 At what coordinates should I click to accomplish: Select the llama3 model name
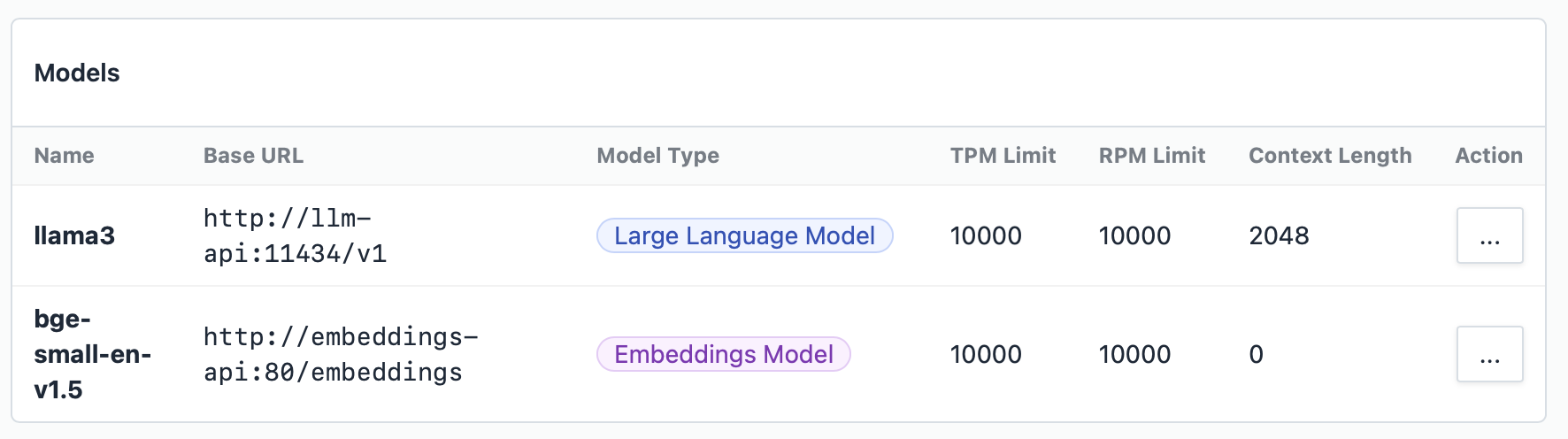click(x=74, y=235)
